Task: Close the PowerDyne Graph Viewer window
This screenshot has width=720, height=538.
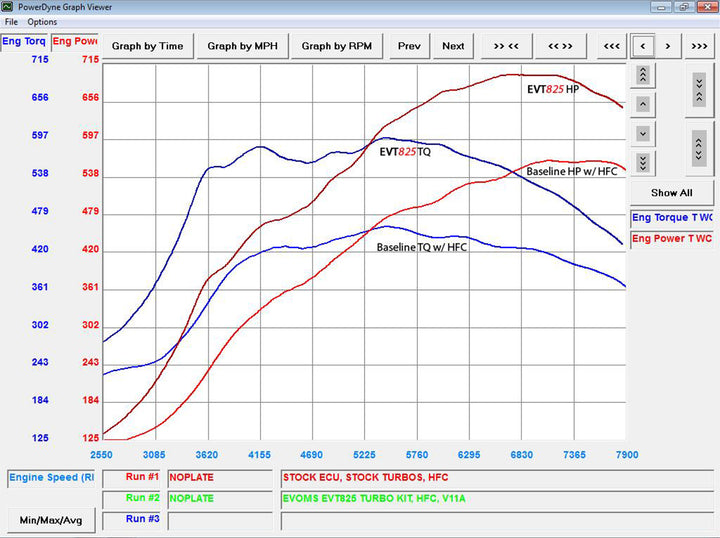Action: click(x=707, y=7)
